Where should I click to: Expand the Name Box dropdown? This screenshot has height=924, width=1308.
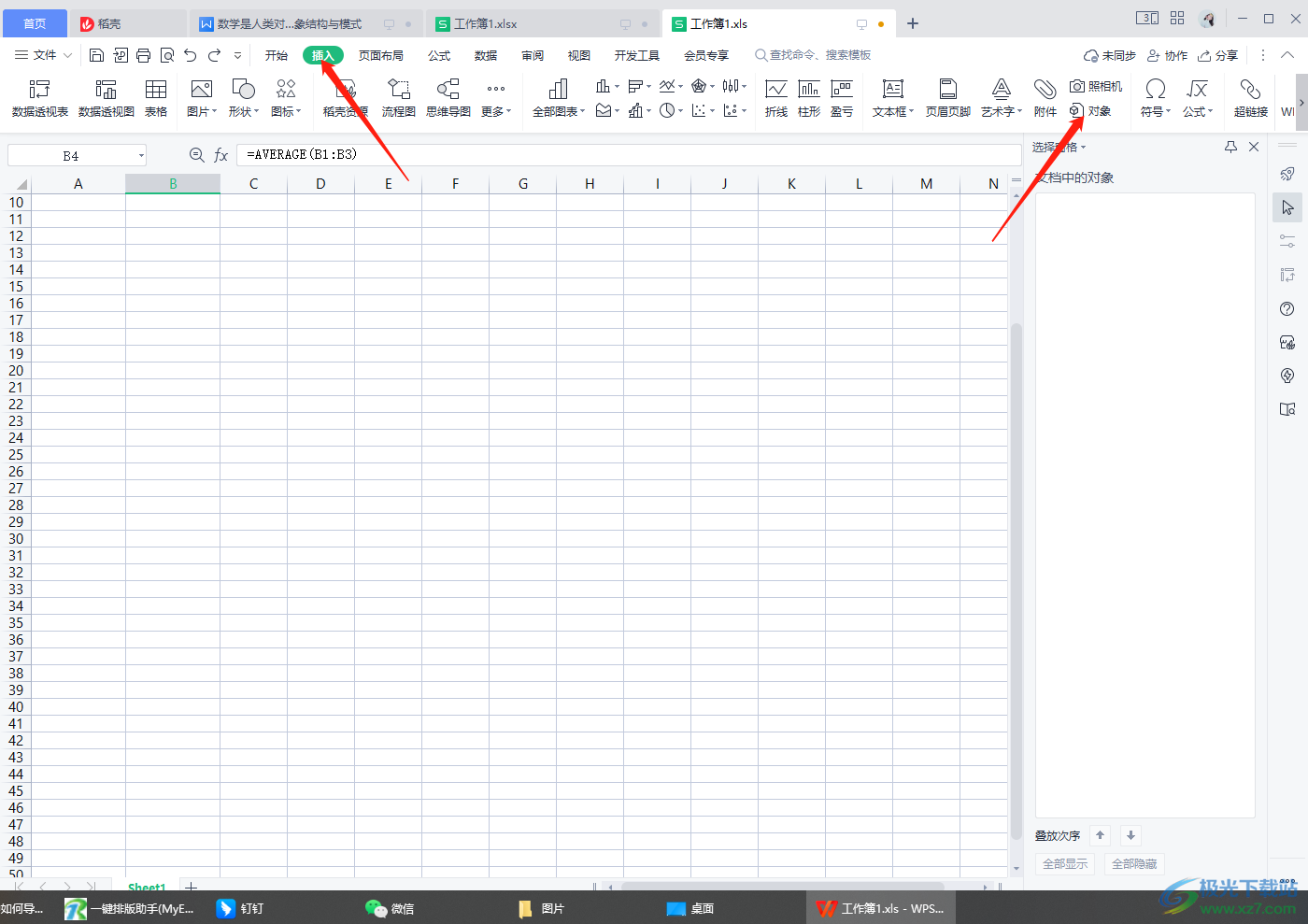click(x=141, y=156)
